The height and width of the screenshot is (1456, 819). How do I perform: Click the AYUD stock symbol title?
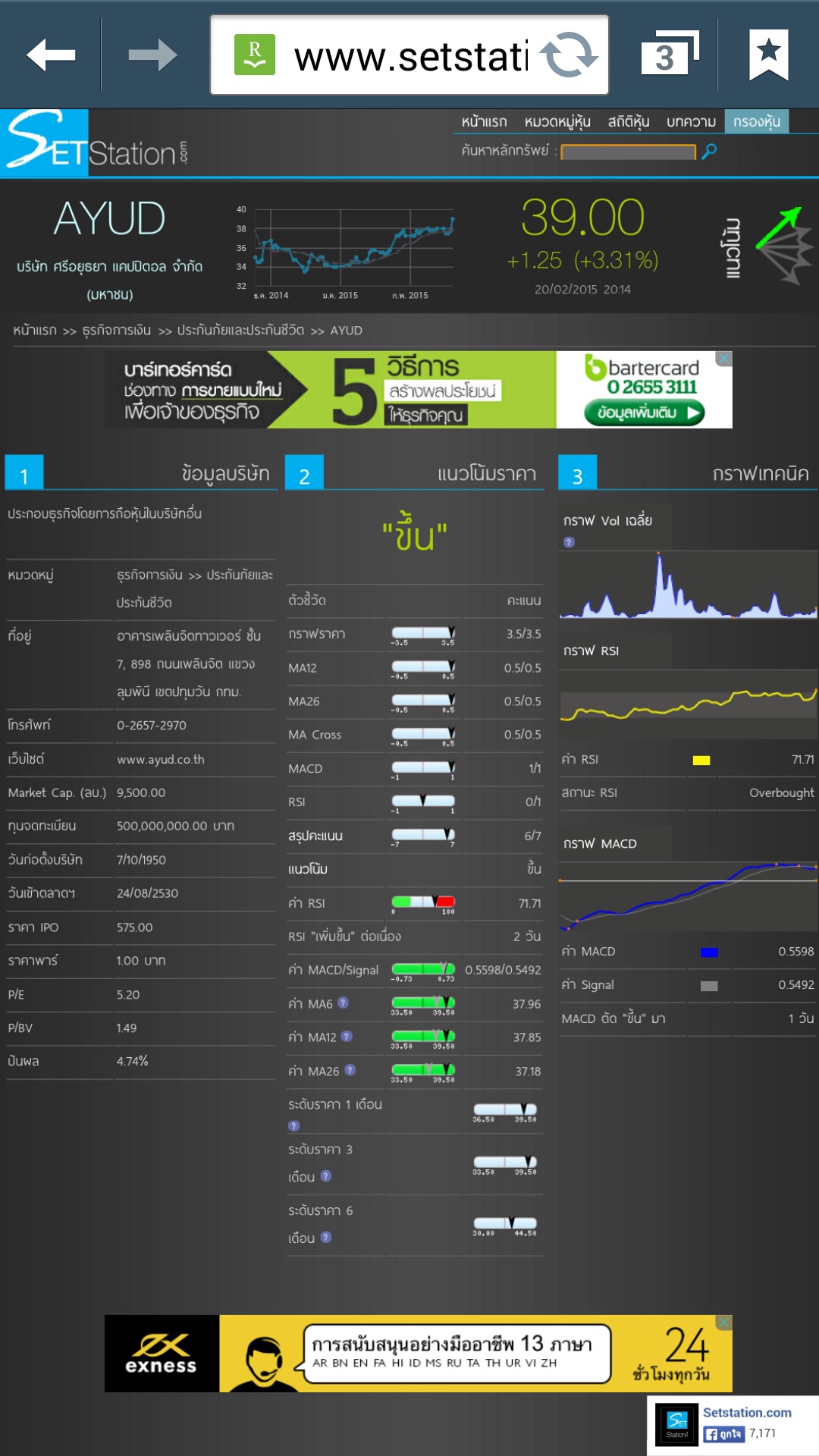[x=109, y=219]
